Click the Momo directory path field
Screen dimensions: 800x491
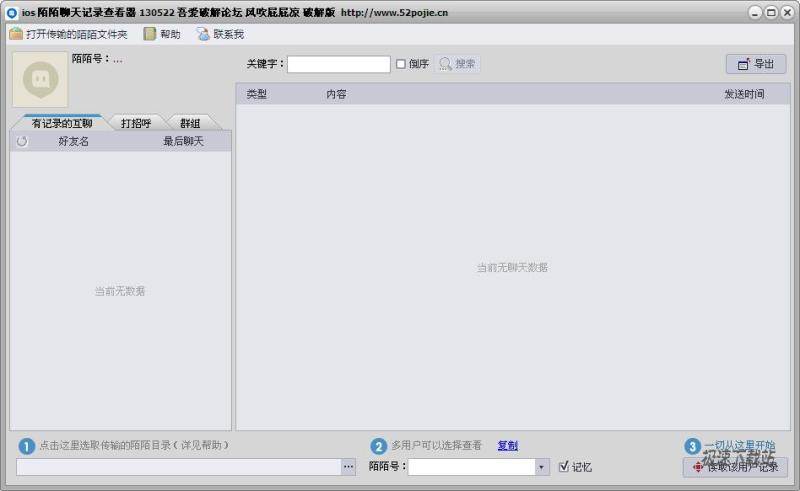(179, 467)
